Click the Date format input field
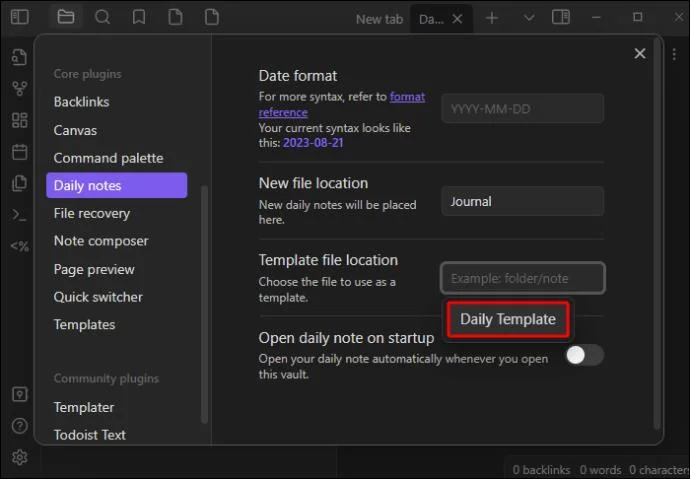Viewport: 690px width, 479px height. 522,108
